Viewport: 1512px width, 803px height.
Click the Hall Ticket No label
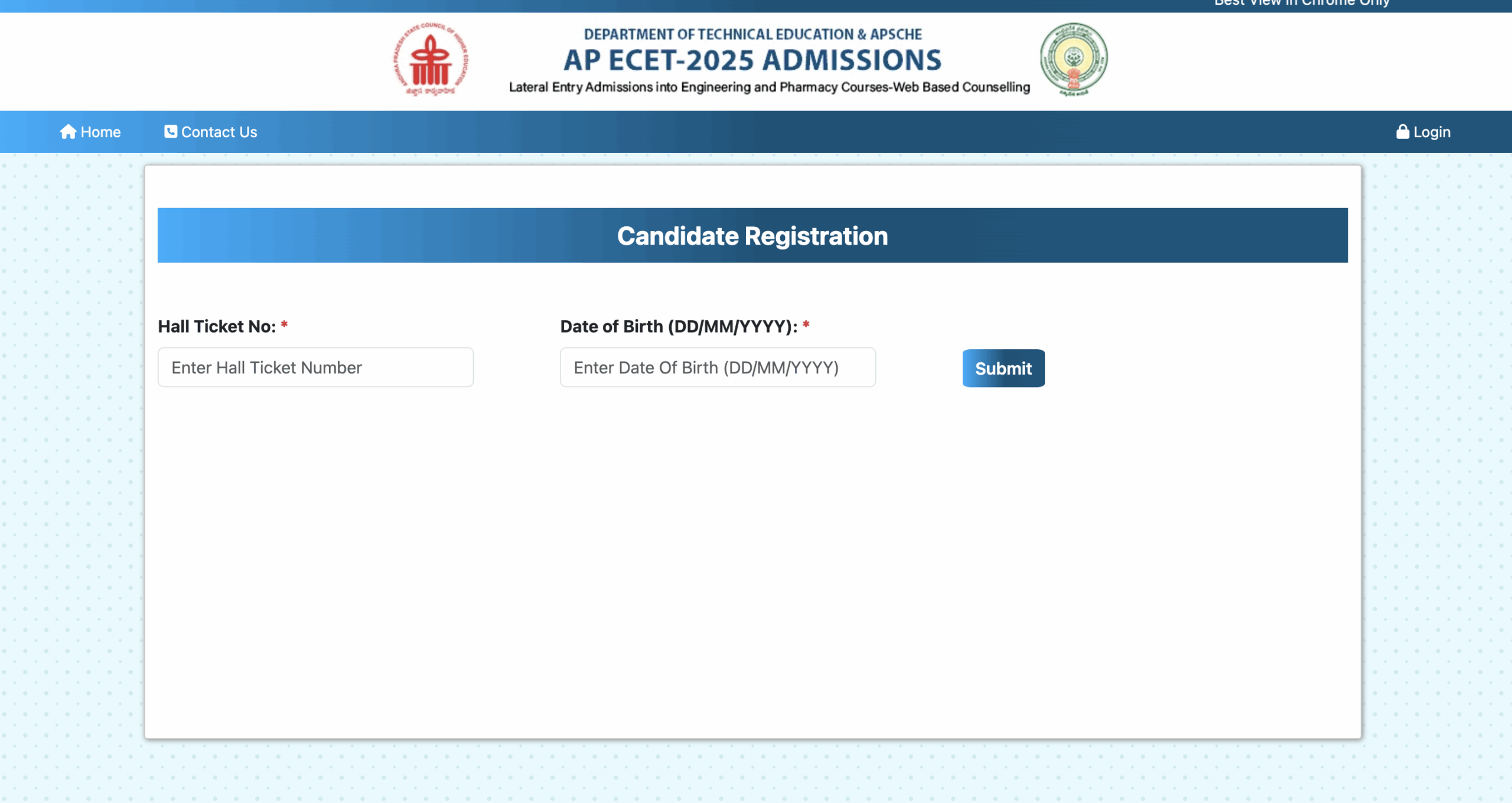coord(216,326)
